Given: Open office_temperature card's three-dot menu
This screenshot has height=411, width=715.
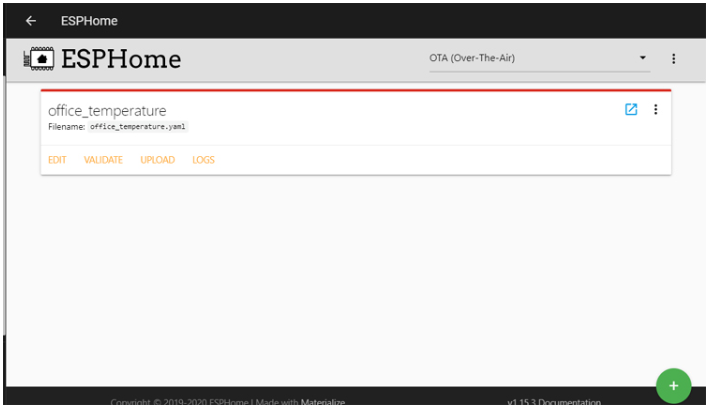Looking at the screenshot, I should [656, 110].
